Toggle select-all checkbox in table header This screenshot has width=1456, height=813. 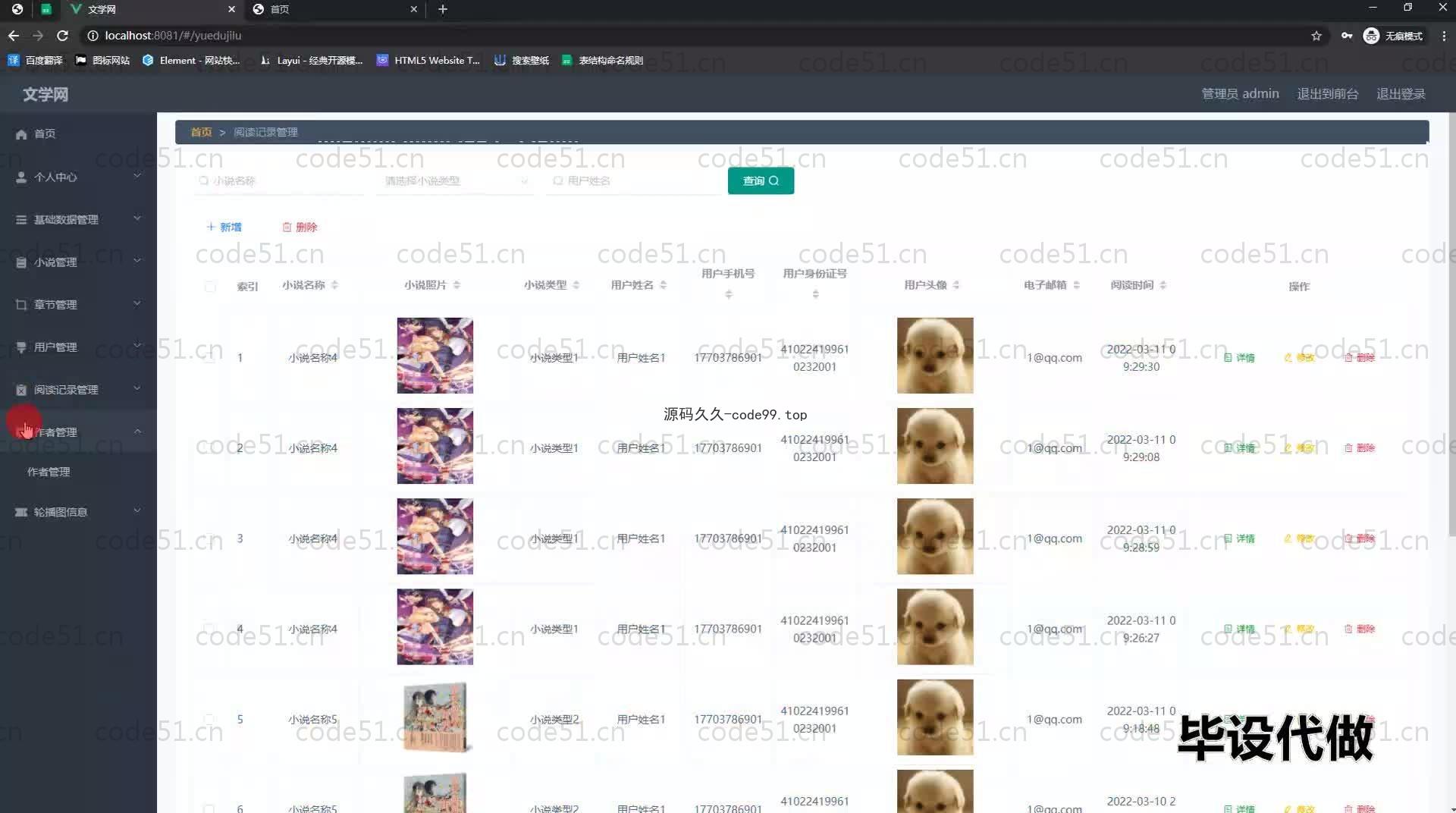coord(210,287)
